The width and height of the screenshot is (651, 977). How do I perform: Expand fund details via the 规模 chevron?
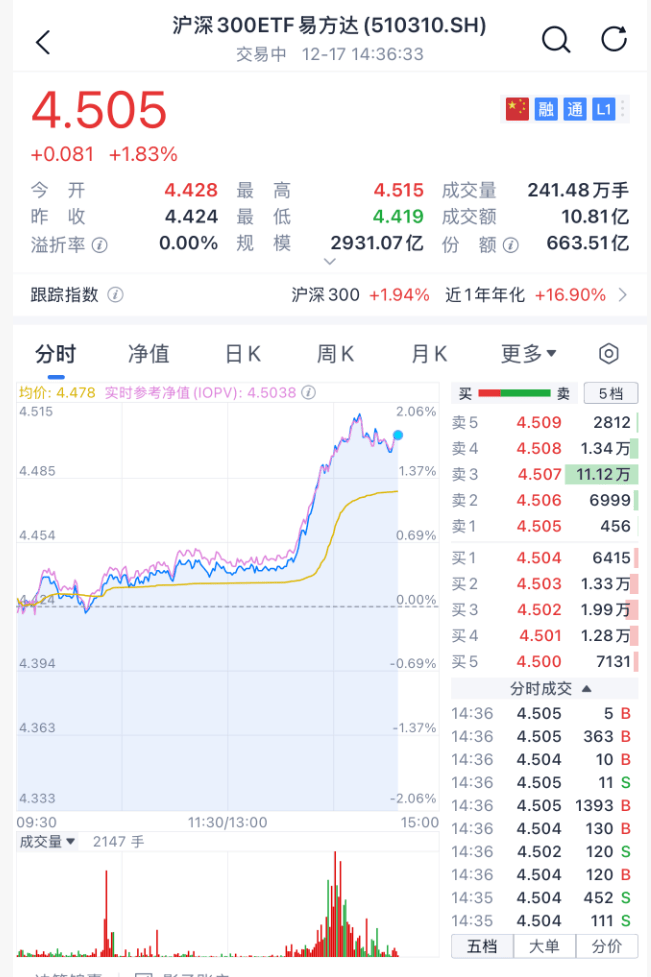[x=330, y=261]
